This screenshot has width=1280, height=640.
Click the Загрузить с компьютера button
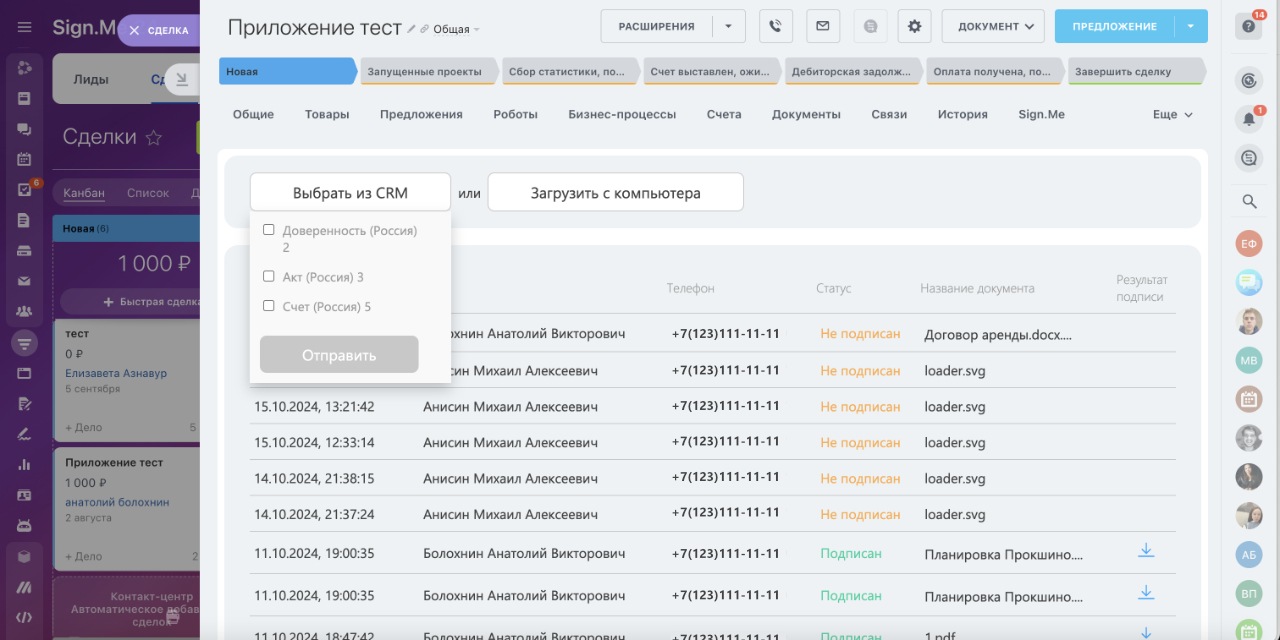click(x=615, y=193)
